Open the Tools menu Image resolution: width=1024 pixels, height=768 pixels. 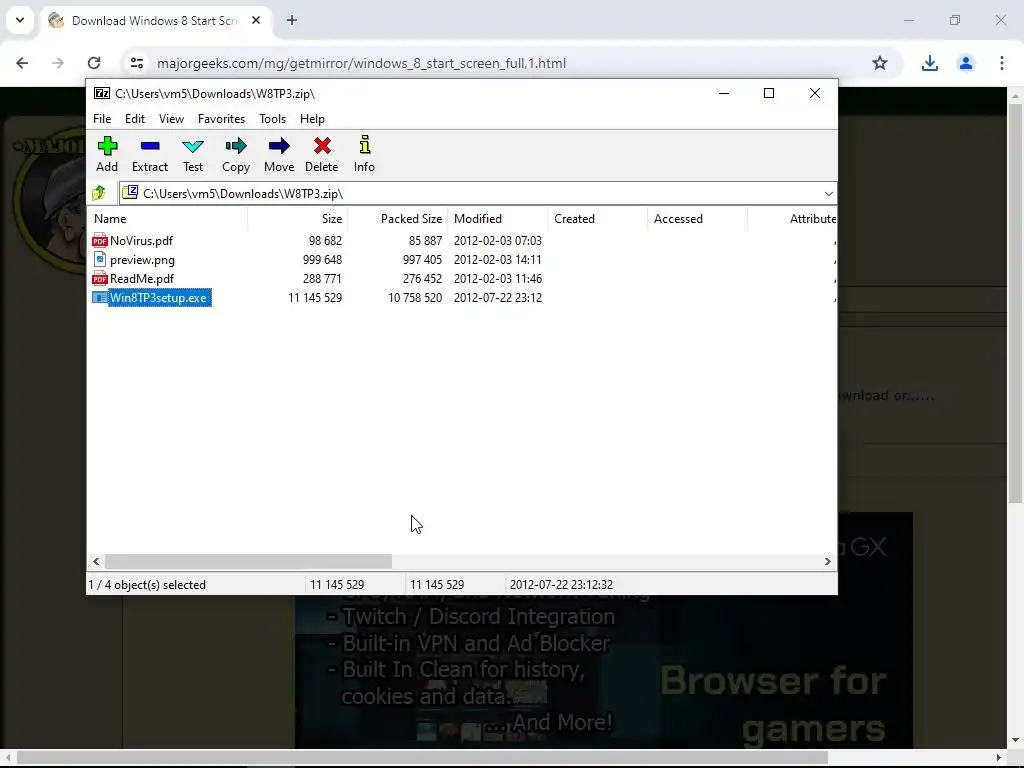click(272, 119)
